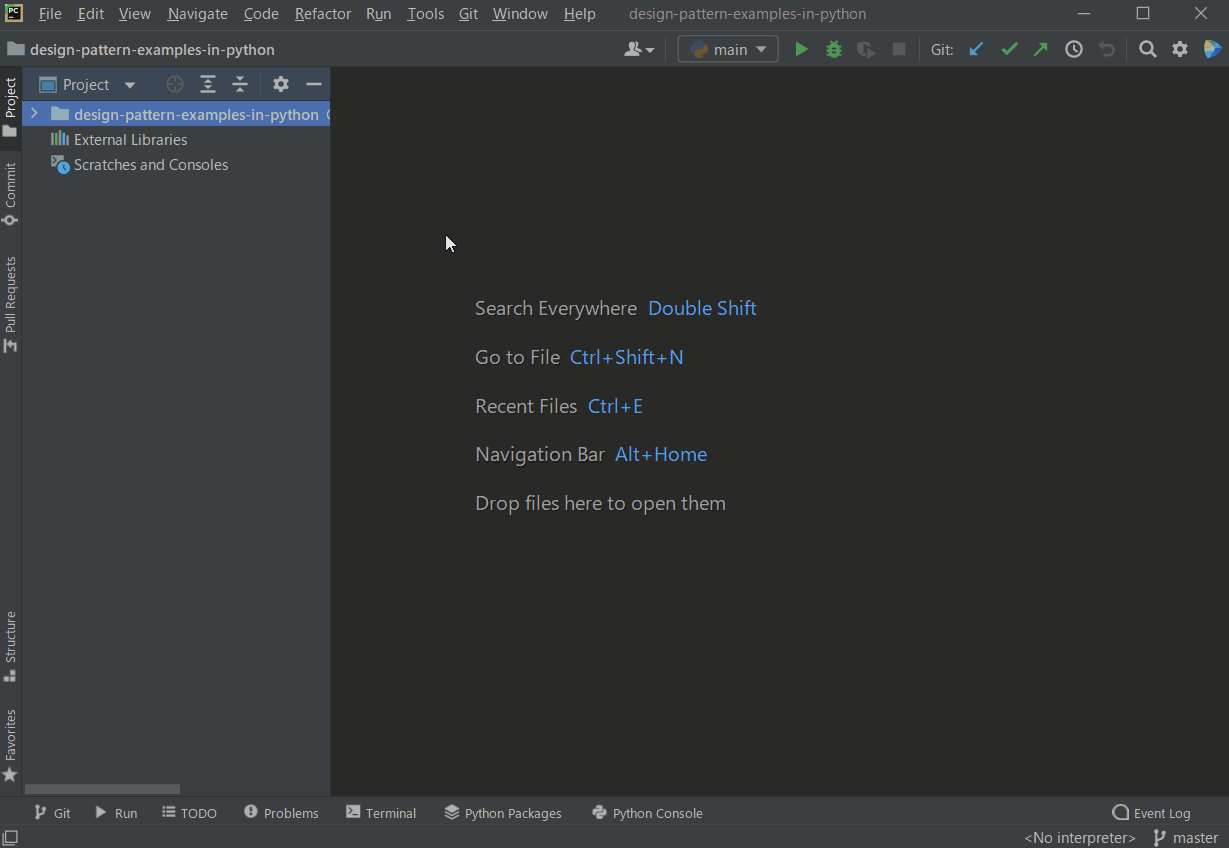Select Scratches and Consoles node
1229x848 pixels.
(150, 165)
